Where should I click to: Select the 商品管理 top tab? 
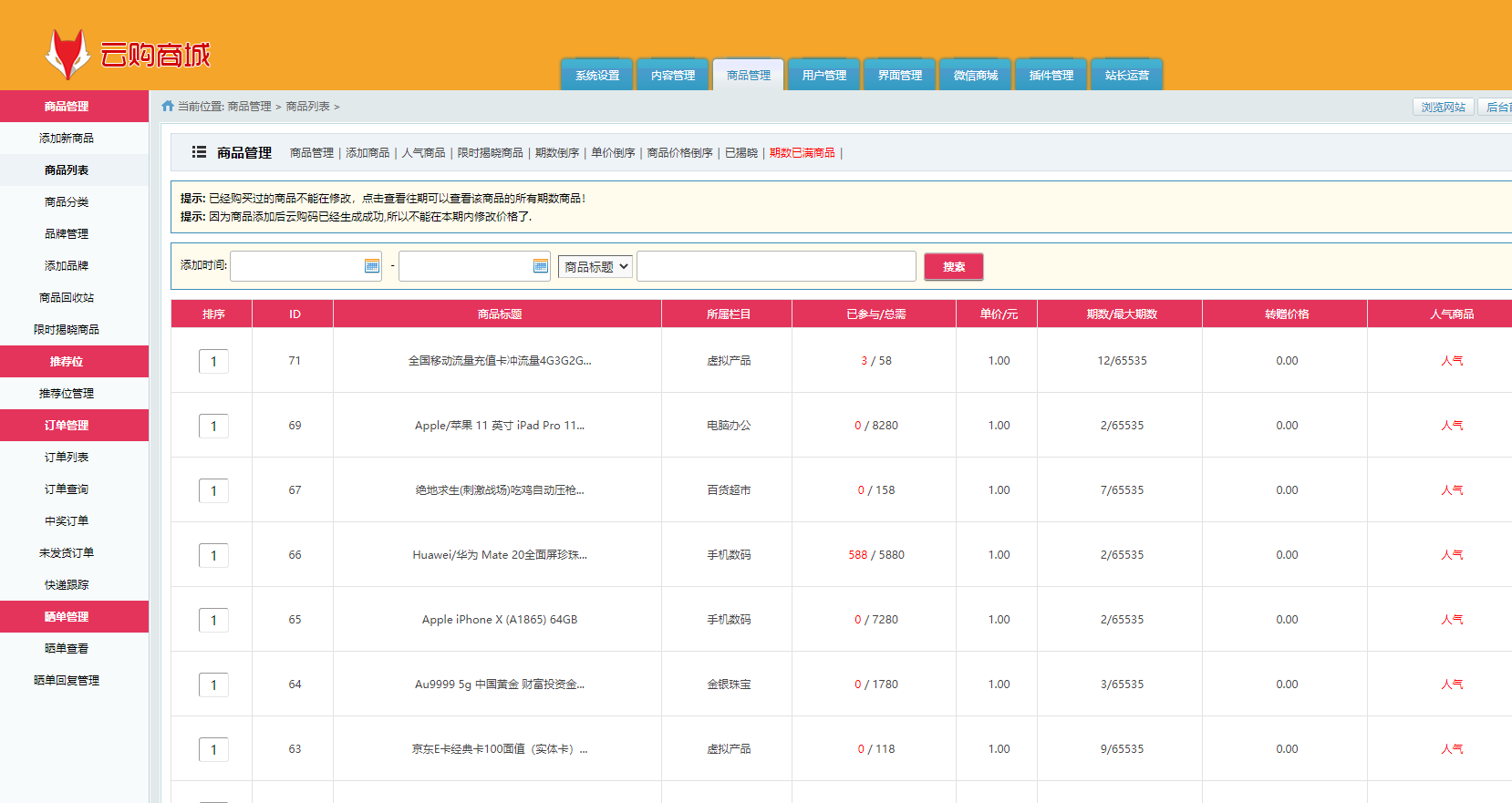749,75
